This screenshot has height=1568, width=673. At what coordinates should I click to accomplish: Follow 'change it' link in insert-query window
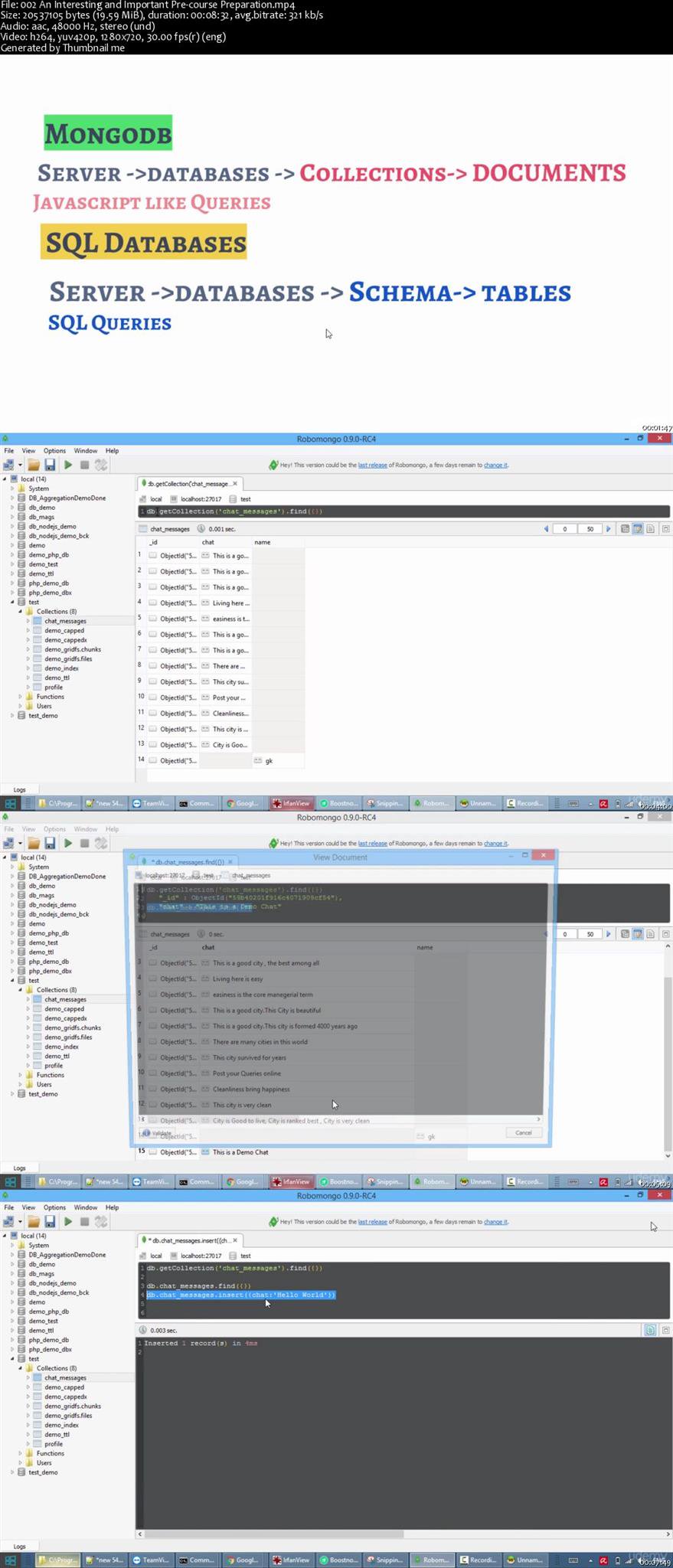coord(495,1221)
